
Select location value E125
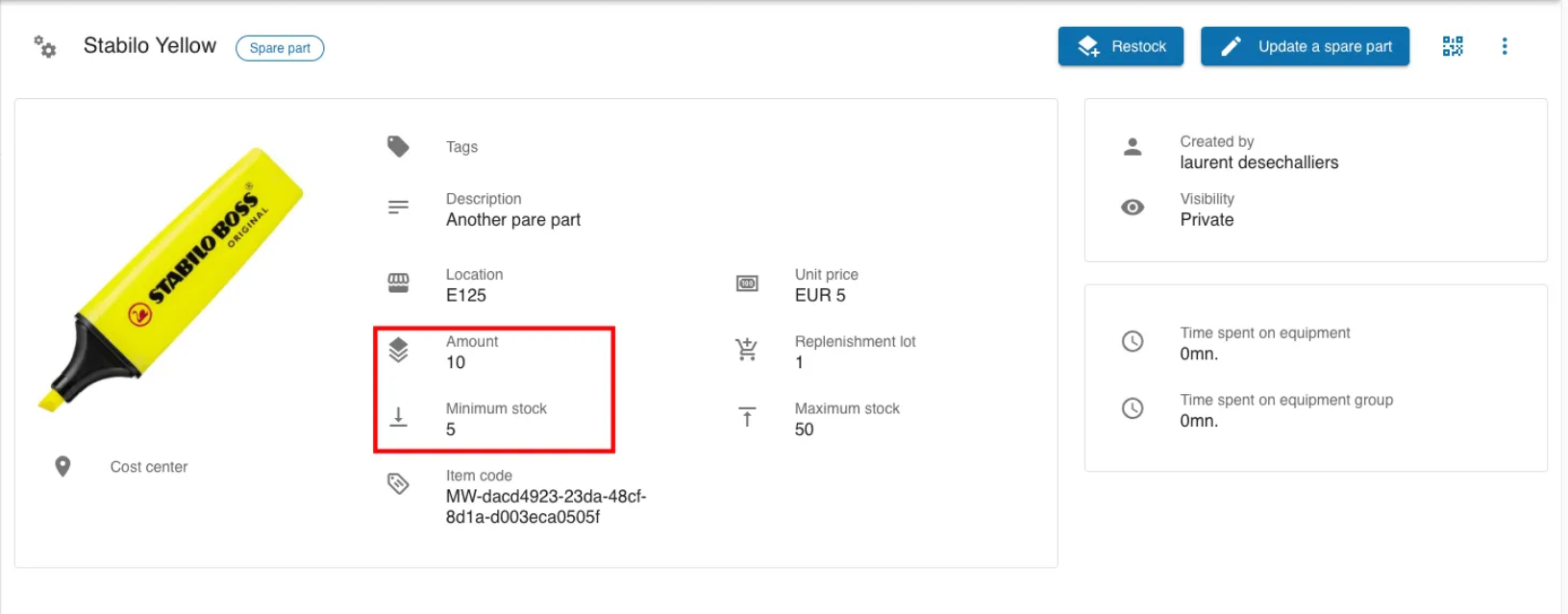click(466, 295)
